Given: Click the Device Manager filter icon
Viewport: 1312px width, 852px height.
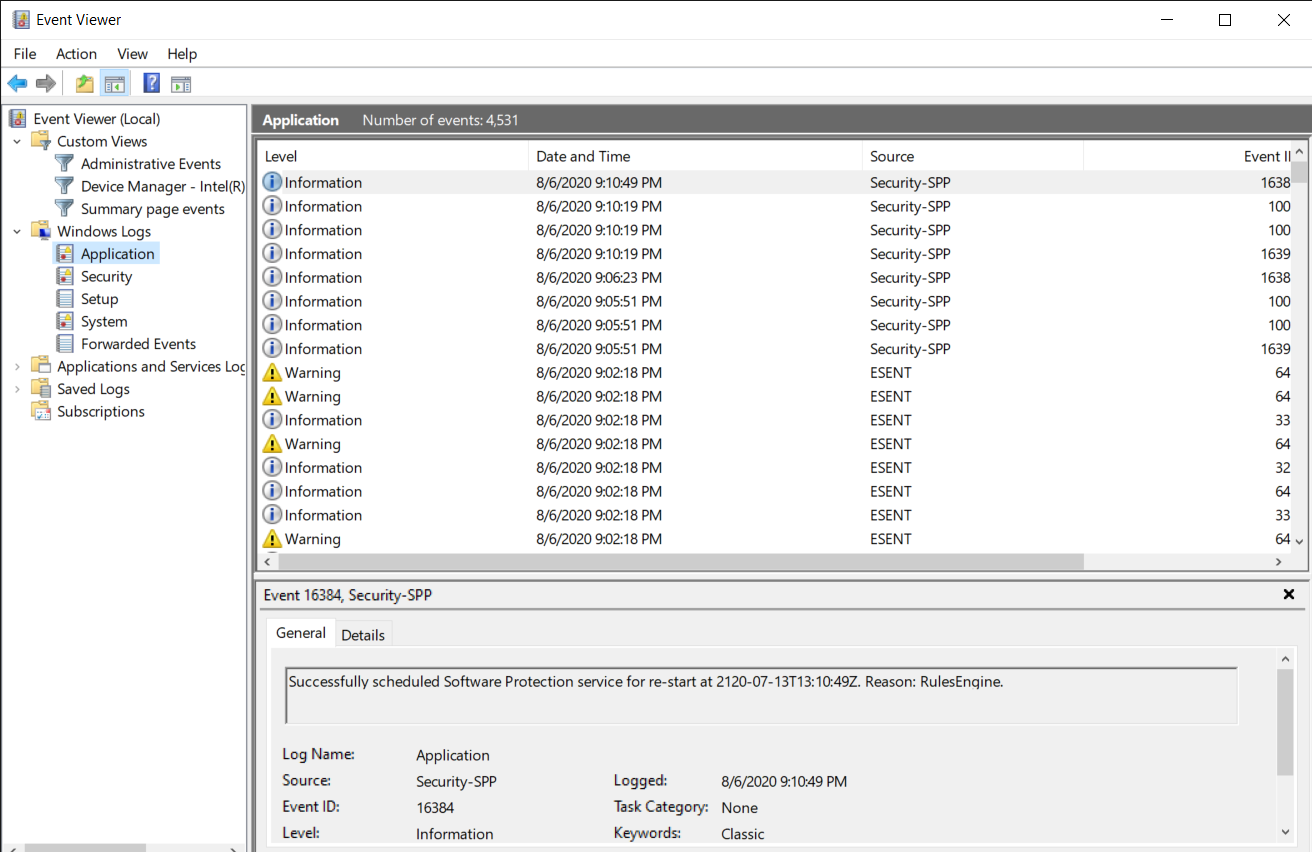Looking at the screenshot, I should pos(65,186).
